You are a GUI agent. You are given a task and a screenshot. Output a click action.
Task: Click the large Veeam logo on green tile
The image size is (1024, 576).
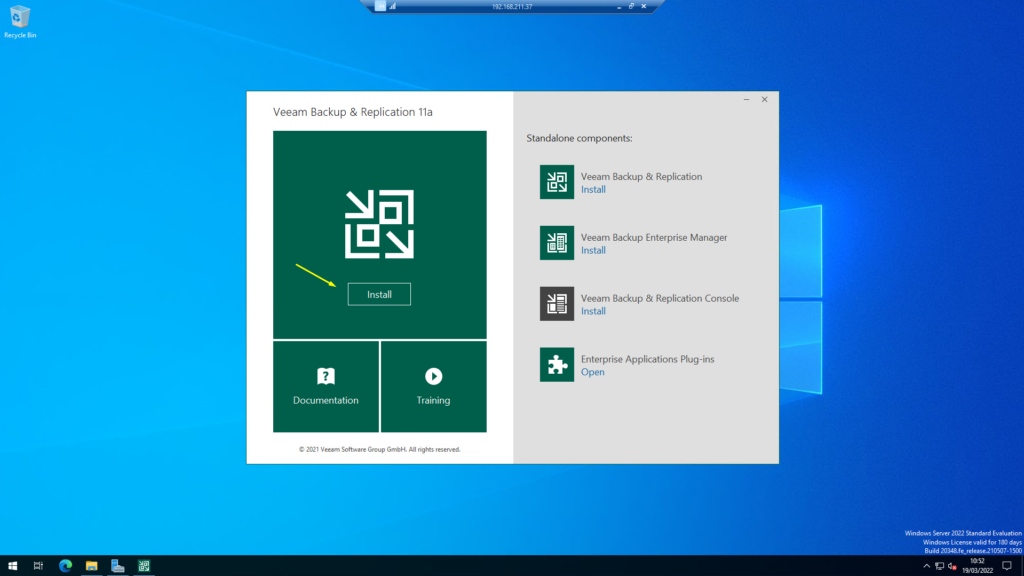point(379,224)
